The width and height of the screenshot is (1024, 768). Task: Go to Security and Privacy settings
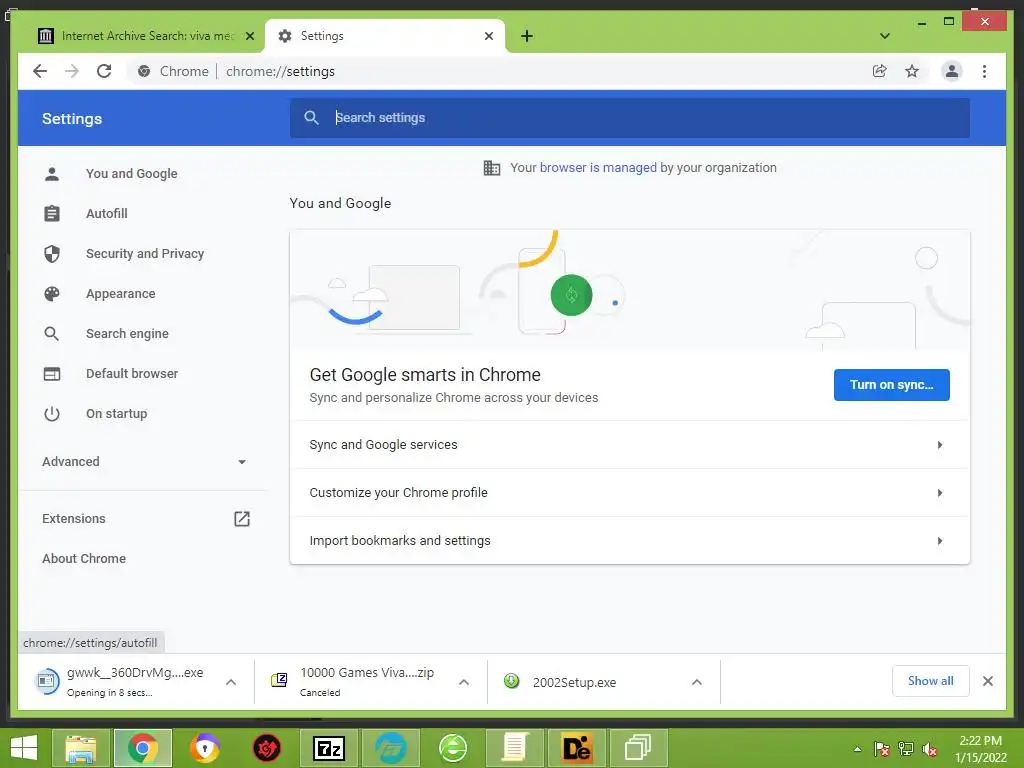pos(145,253)
